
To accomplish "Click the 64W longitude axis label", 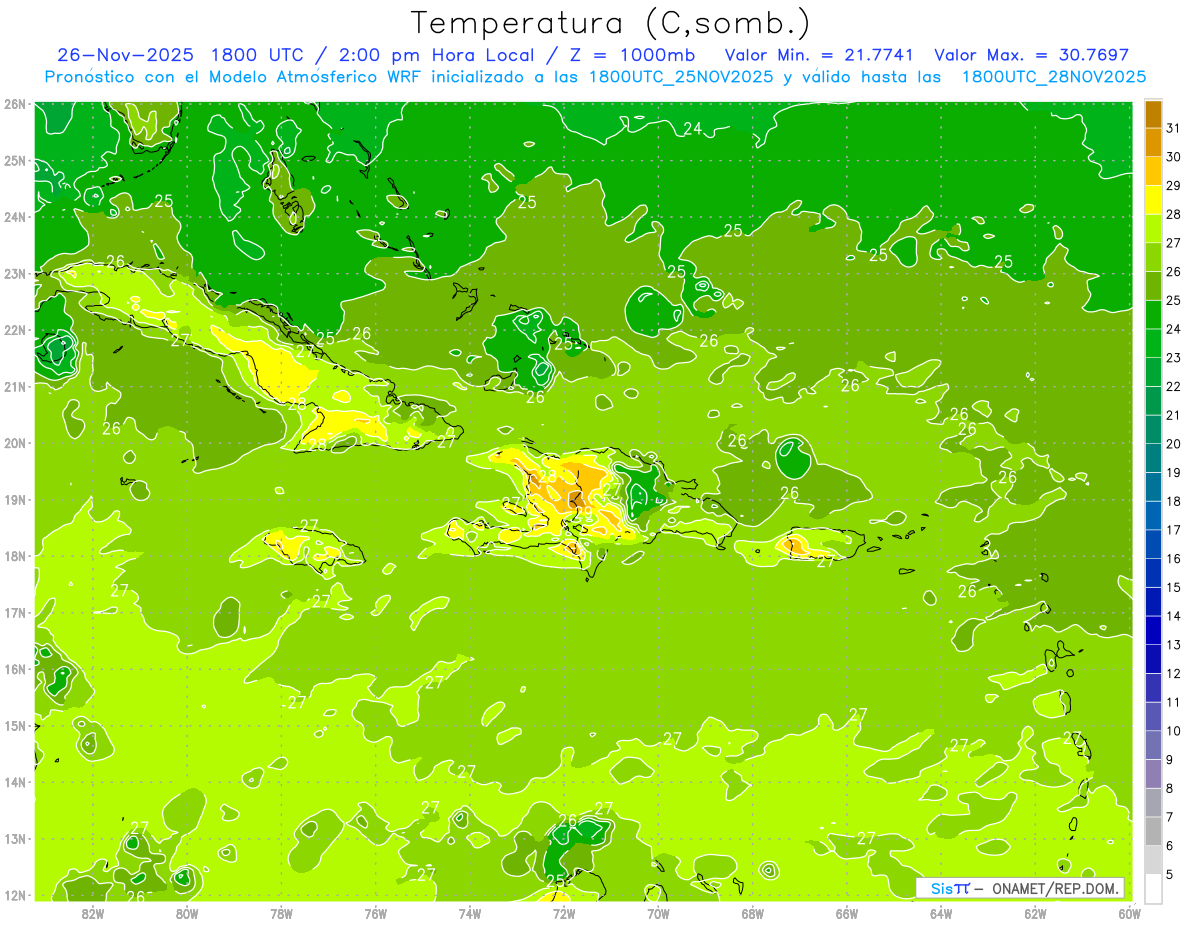I will tap(941, 913).
